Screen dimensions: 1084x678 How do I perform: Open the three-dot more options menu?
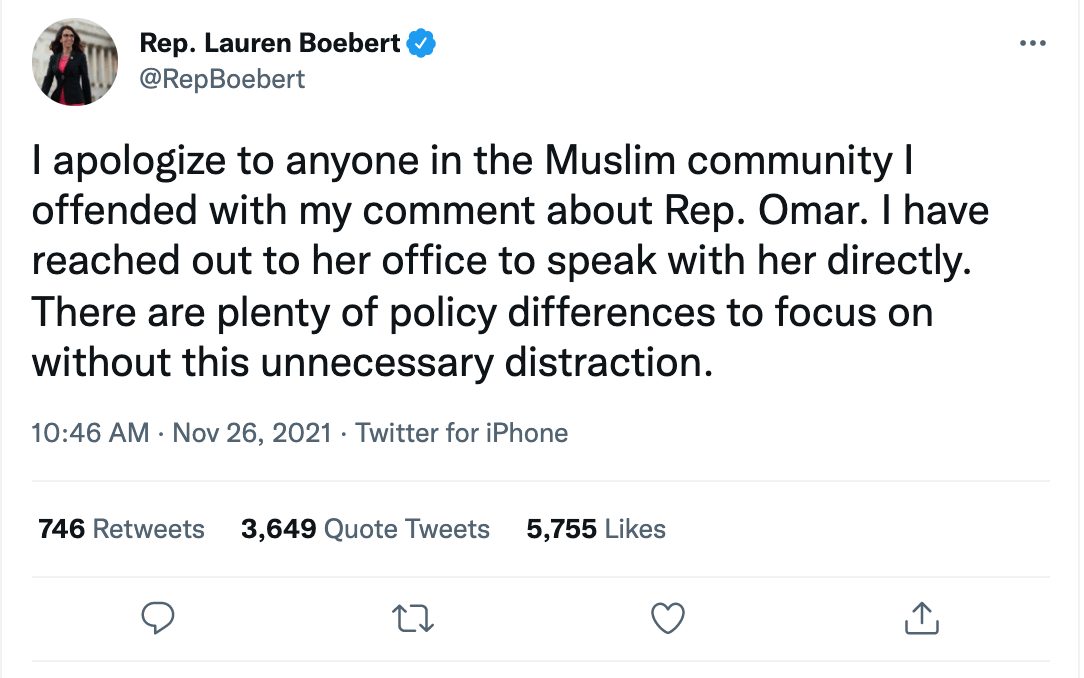coord(1033,44)
